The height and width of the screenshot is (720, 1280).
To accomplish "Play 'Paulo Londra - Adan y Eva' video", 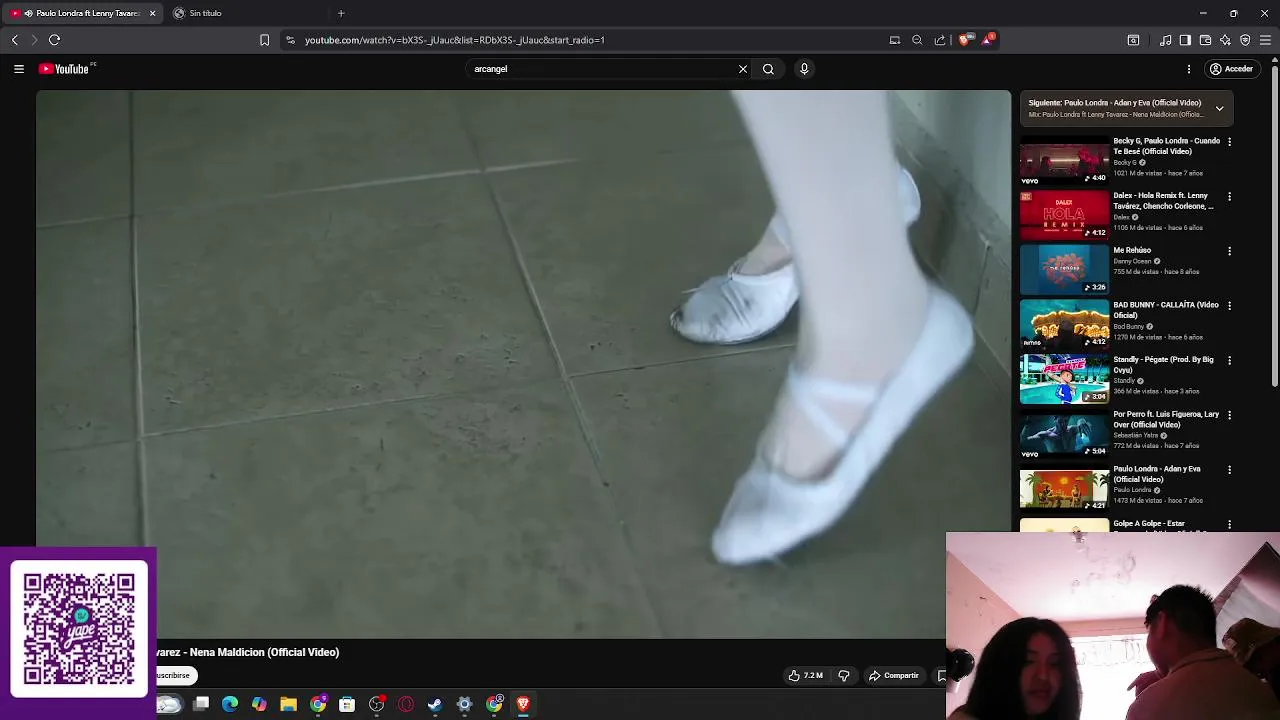I will (x=1064, y=489).
